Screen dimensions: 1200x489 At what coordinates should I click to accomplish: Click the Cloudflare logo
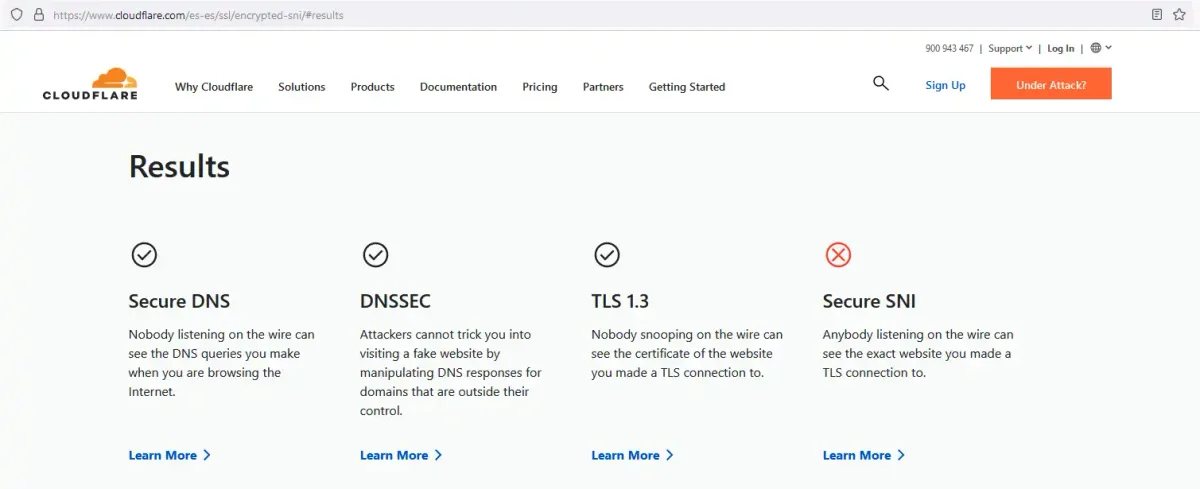pos(90,84)
